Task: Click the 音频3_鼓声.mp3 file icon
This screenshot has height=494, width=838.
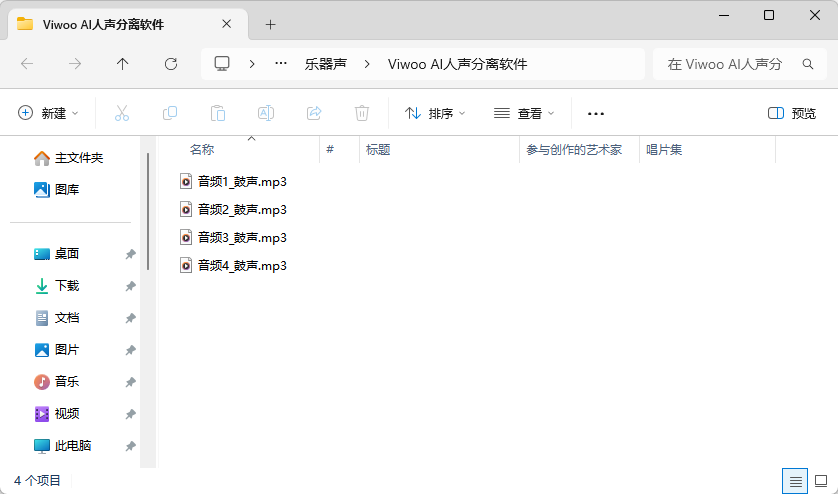Action: [x=185, y=237]
